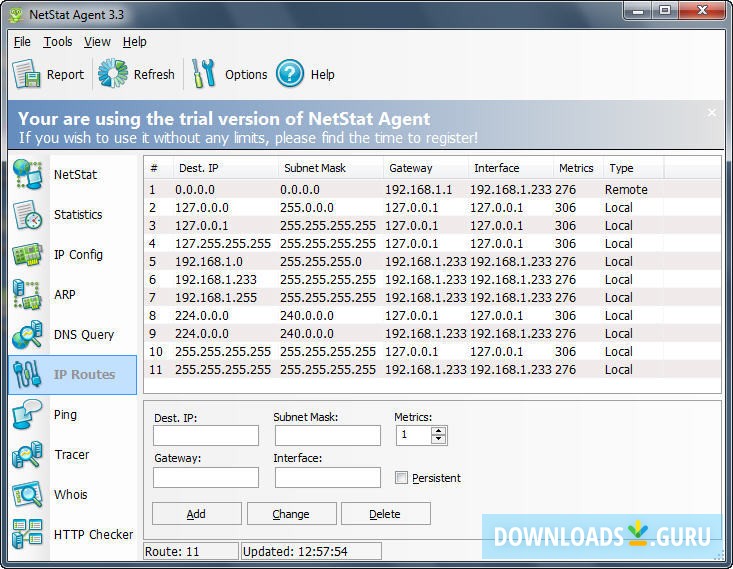Select the Tracer icon in sidebar
Viewport: 733px width, 569px height.
tap(28, 454)
